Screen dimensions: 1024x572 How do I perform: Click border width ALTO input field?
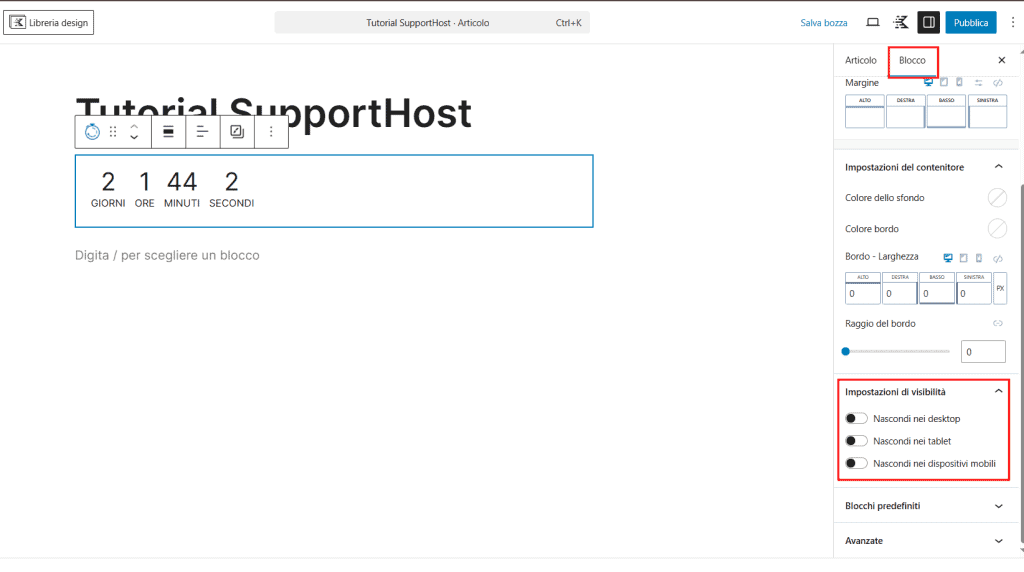(x=863, y=293)
